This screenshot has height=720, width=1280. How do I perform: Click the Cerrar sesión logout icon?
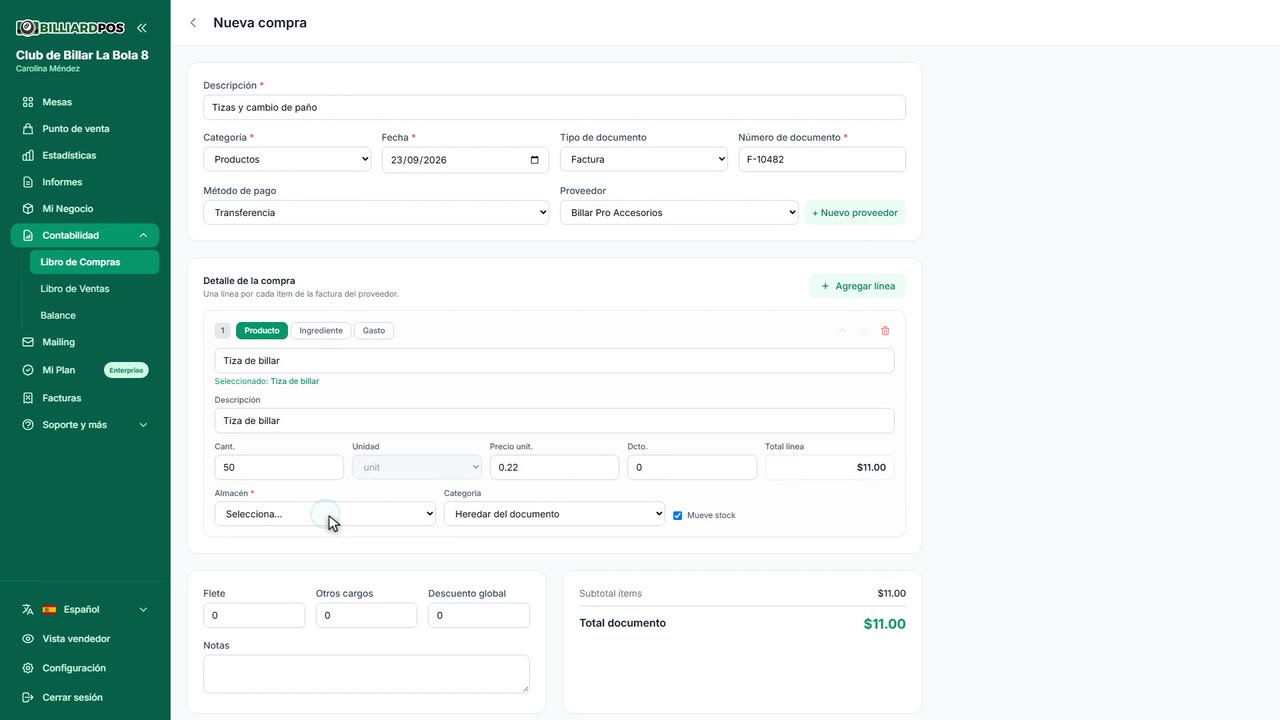28,698
